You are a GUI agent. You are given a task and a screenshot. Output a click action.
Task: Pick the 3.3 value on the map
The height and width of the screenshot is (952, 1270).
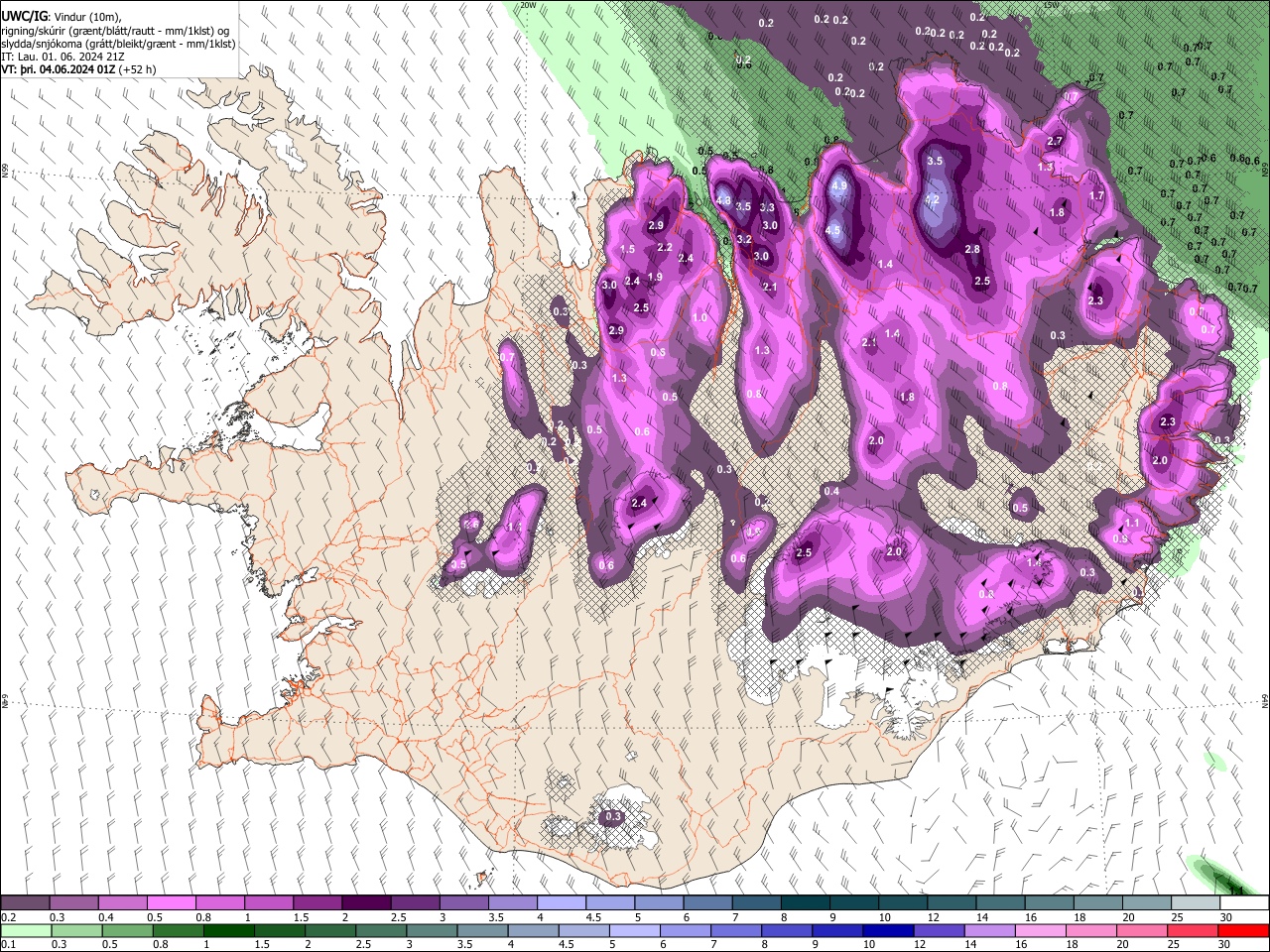coord(767,208)
